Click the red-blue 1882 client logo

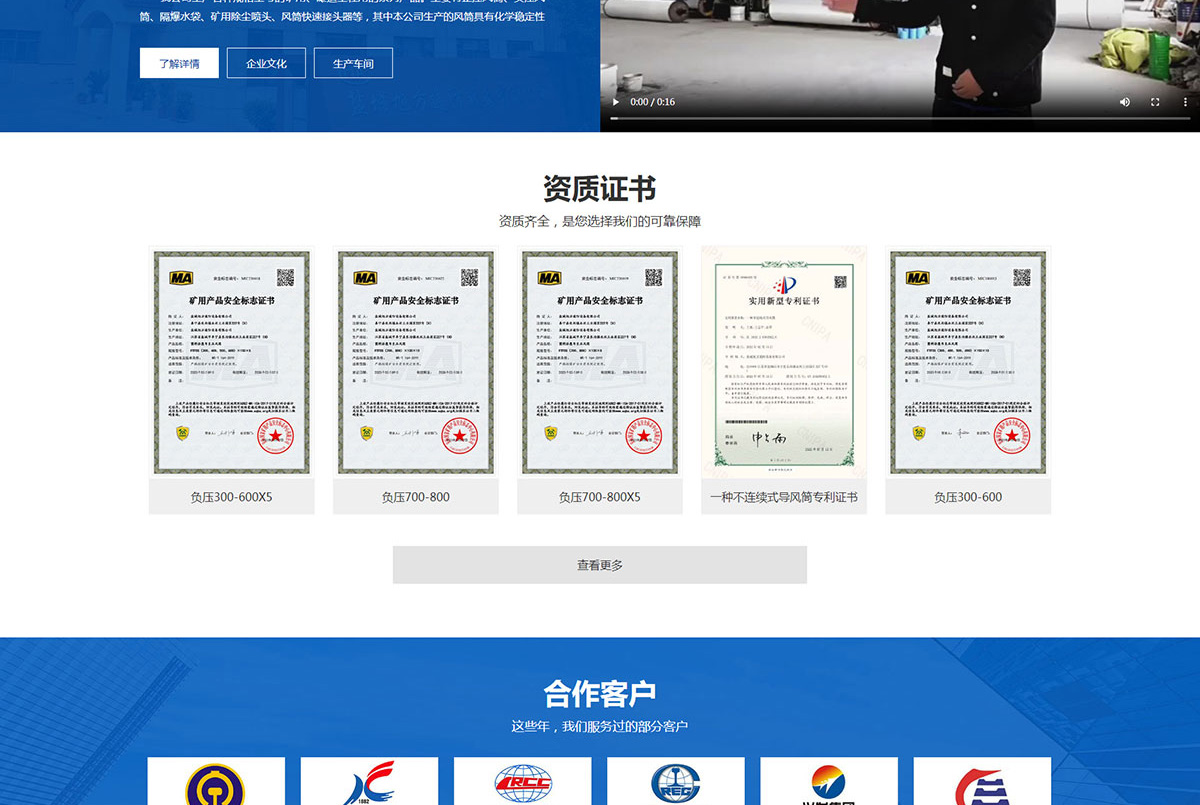click(369, 783)
